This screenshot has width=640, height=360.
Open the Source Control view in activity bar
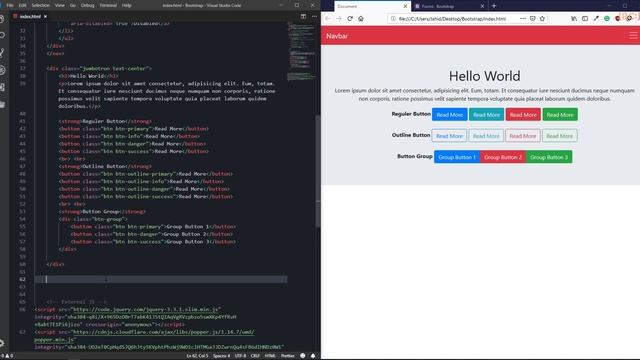point(2,53)
